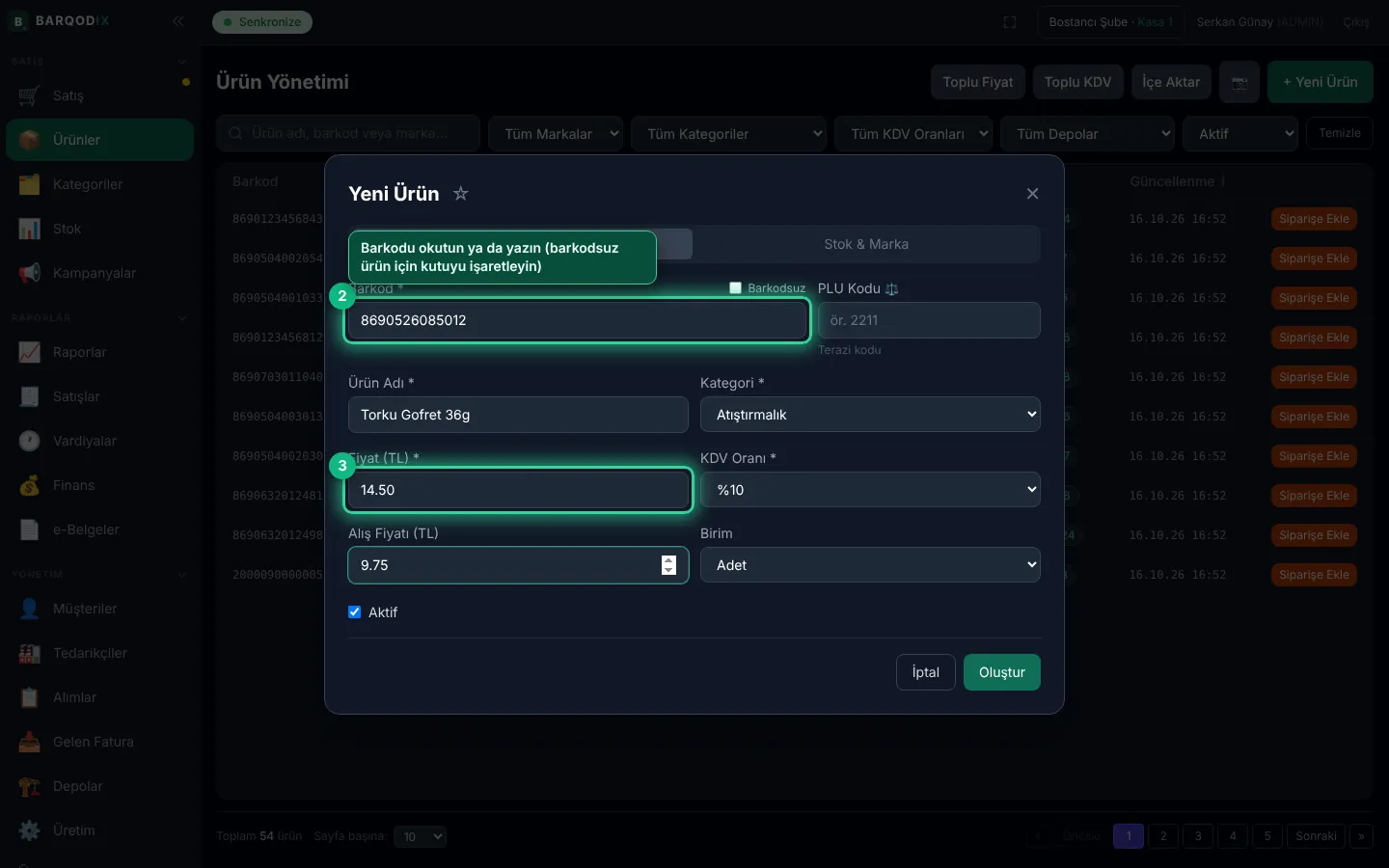Tick the Barkodsuz checkbox
The width and height of the screenshot is (1389, 868).
[736, 288]
